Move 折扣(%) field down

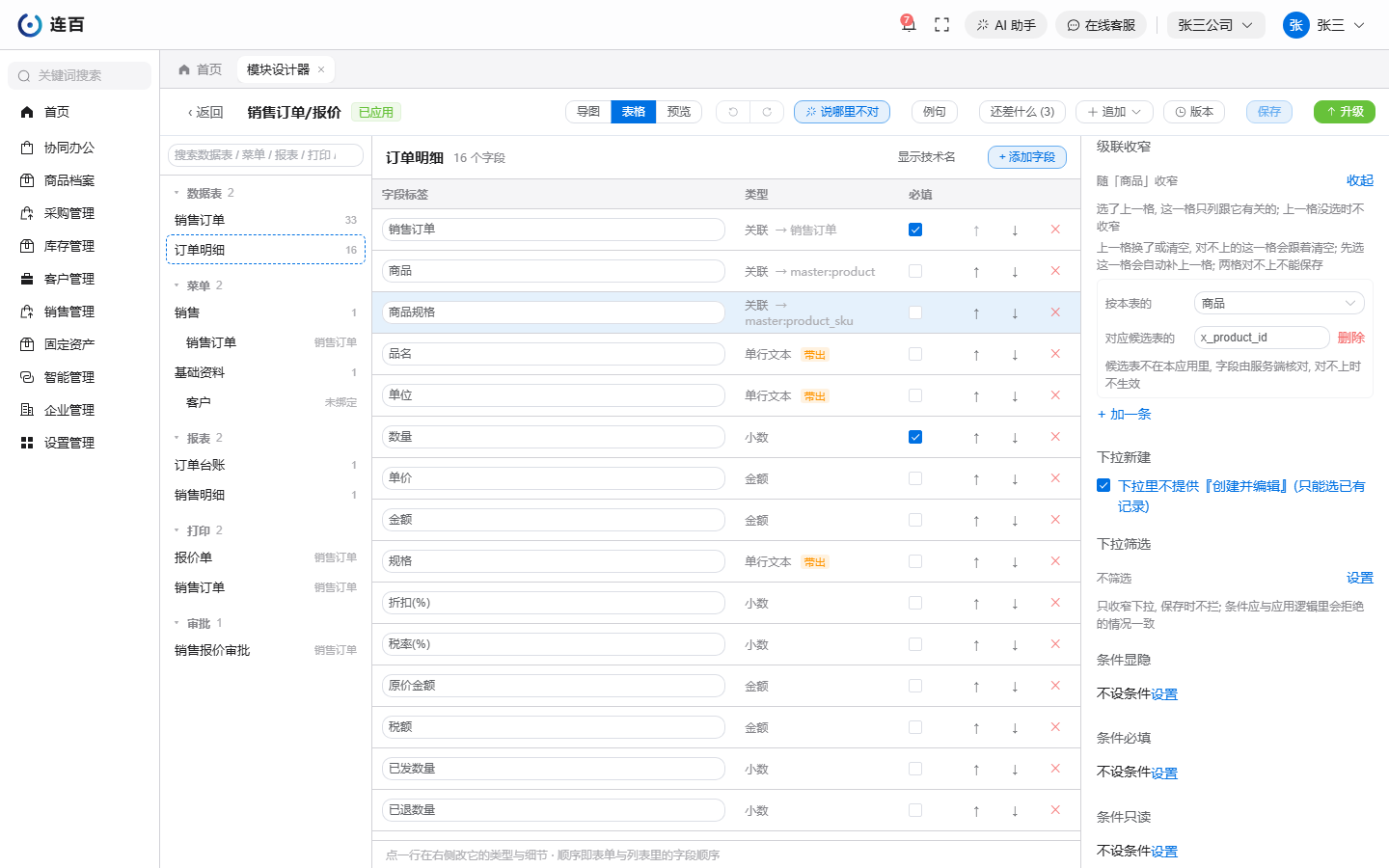1015,604
